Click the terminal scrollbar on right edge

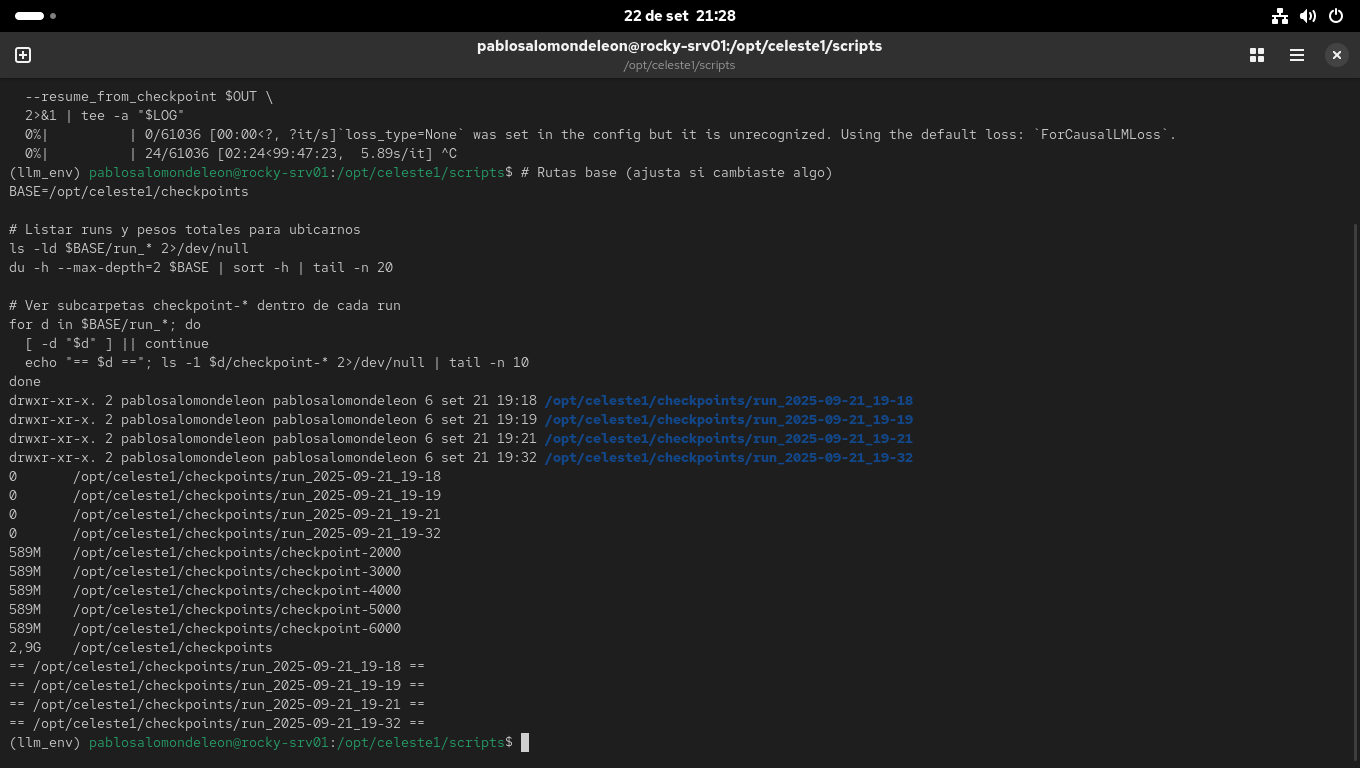tap(1355, 480)
